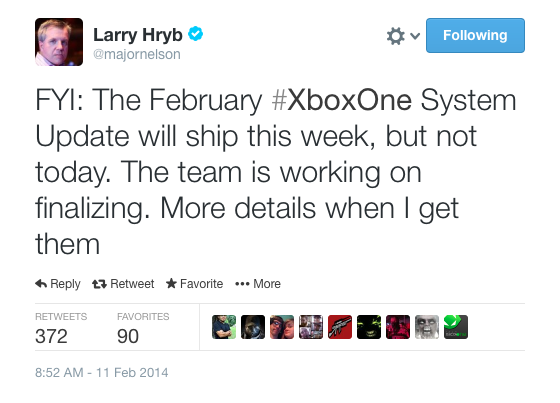View the 372 retweets count
The width and height of the screenshot is (560, 403).
point(51,336)
